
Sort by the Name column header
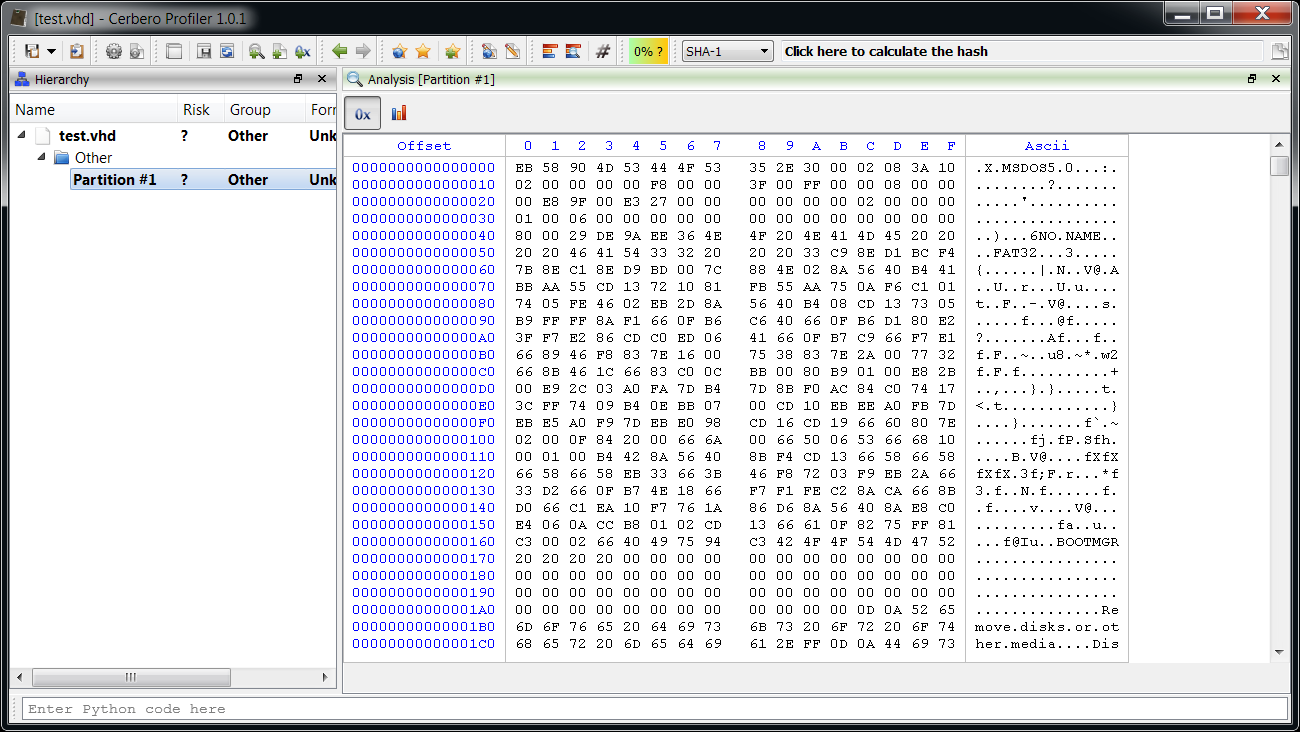[94, 110]
